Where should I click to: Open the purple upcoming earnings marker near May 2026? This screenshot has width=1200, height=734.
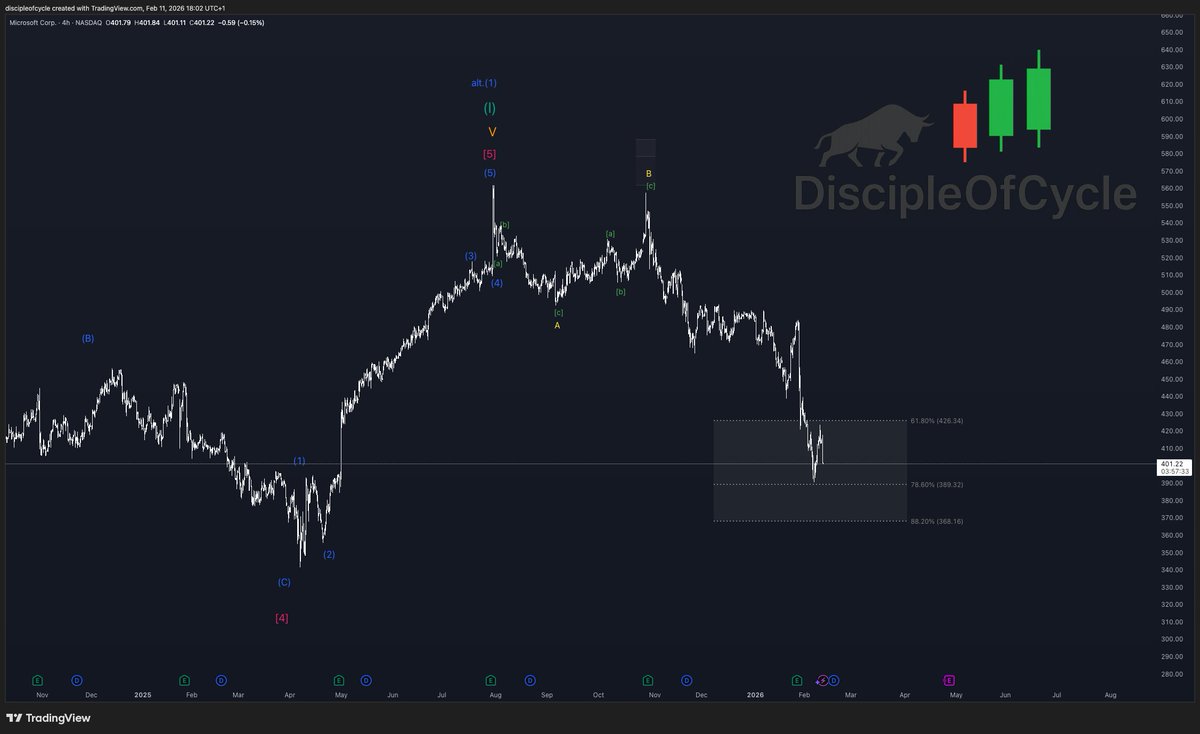948,680
